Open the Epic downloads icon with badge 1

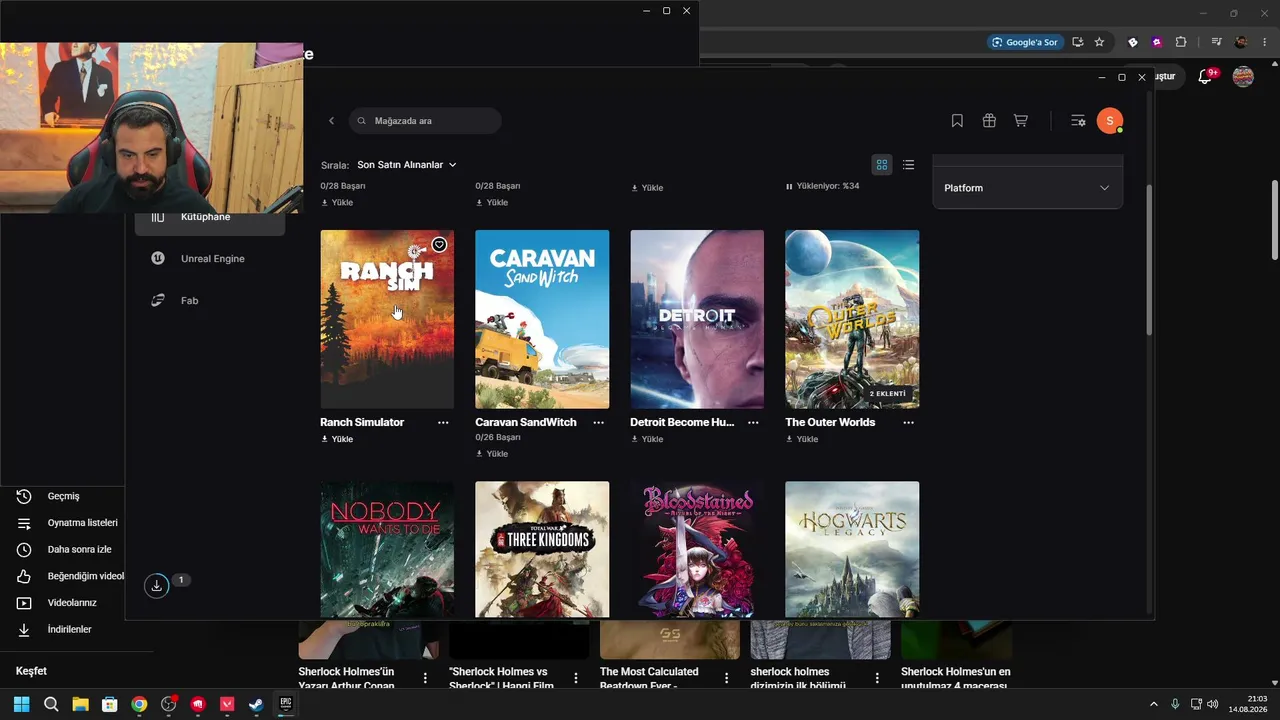click(x=157, y=586)
